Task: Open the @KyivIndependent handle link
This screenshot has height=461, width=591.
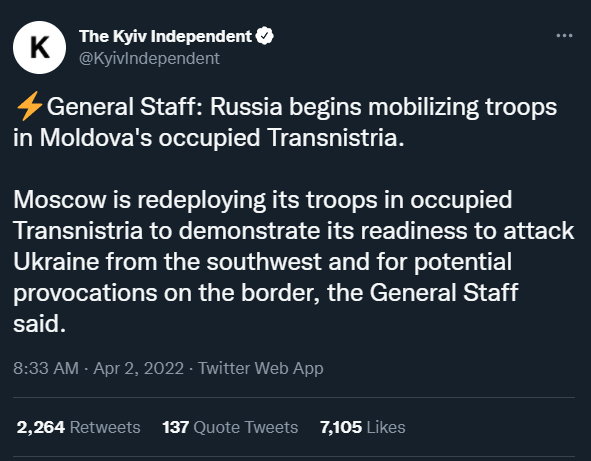Action: (x=149, y=58)
